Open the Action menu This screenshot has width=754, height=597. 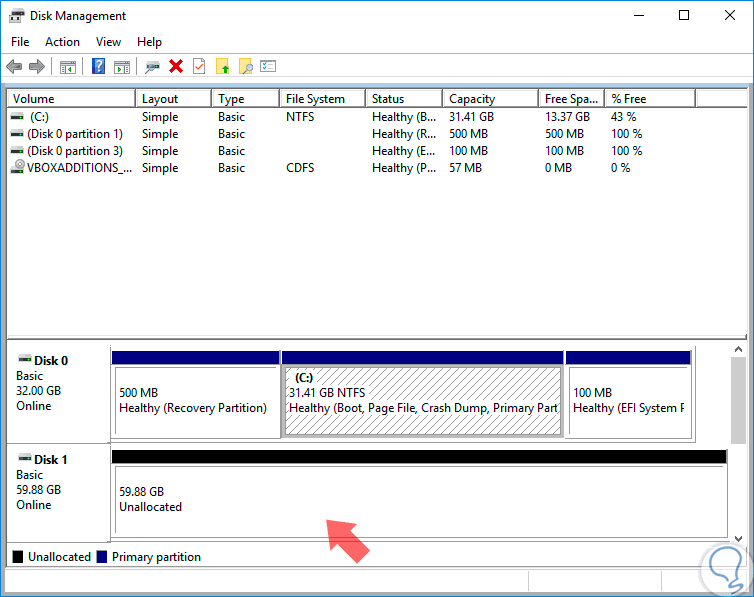[63, 42]
